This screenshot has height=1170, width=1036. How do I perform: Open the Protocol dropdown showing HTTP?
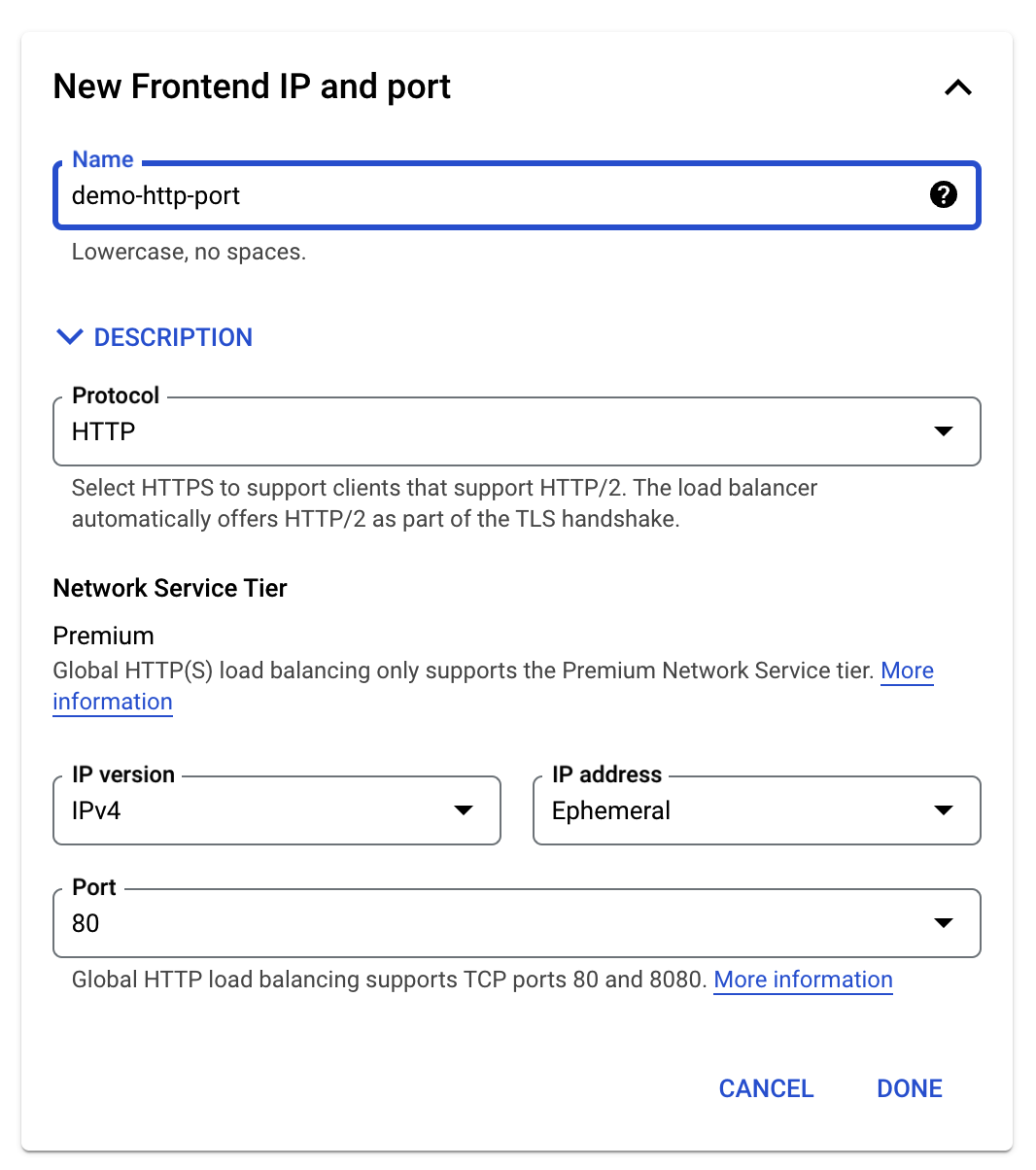[486, 431]
